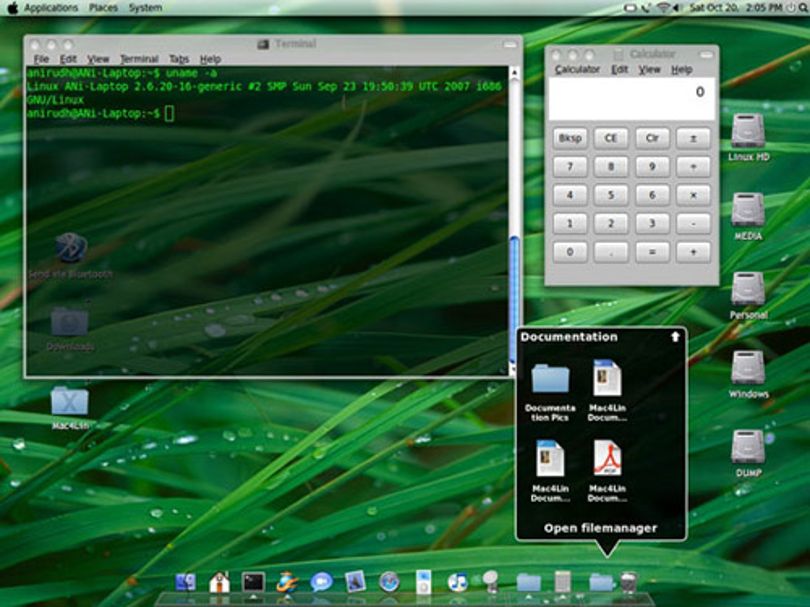This screenshot has width=810, height=607.
Task: Click the music notes dock icon
Action: click(457, 582)
